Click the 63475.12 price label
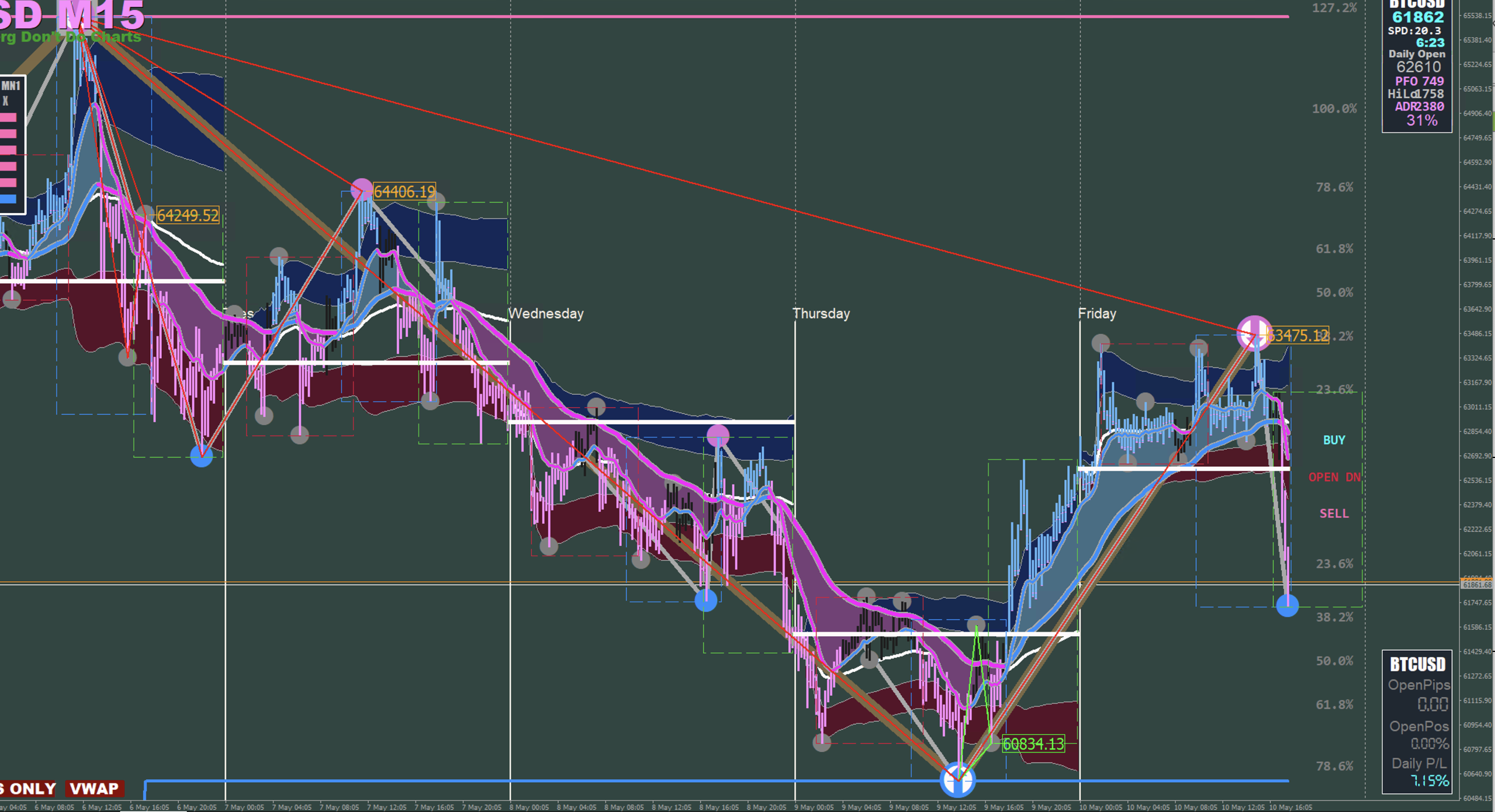 (x=1297, y=335)
